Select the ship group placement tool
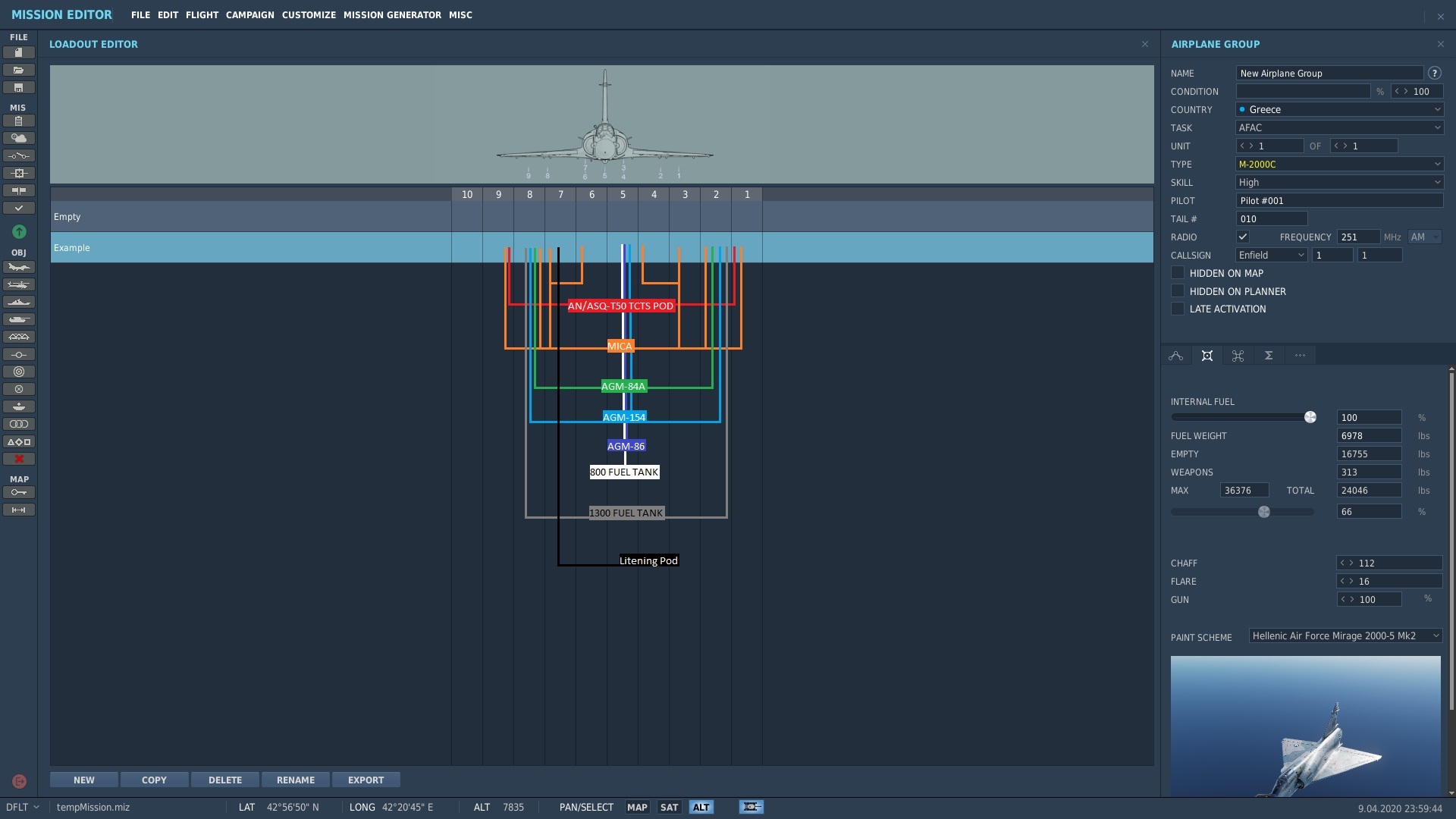This screenshot has width=1456, height=819. [19, 302]
